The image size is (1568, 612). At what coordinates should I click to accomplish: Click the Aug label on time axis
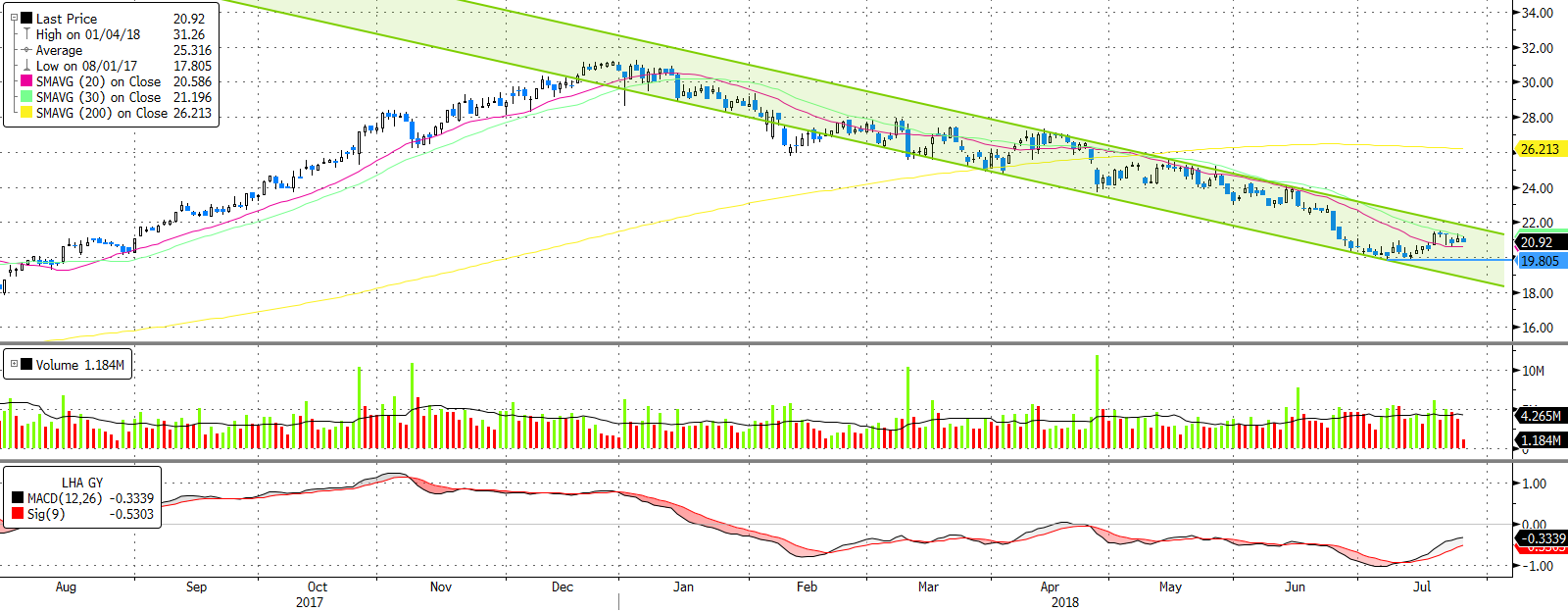pos(66,586)
